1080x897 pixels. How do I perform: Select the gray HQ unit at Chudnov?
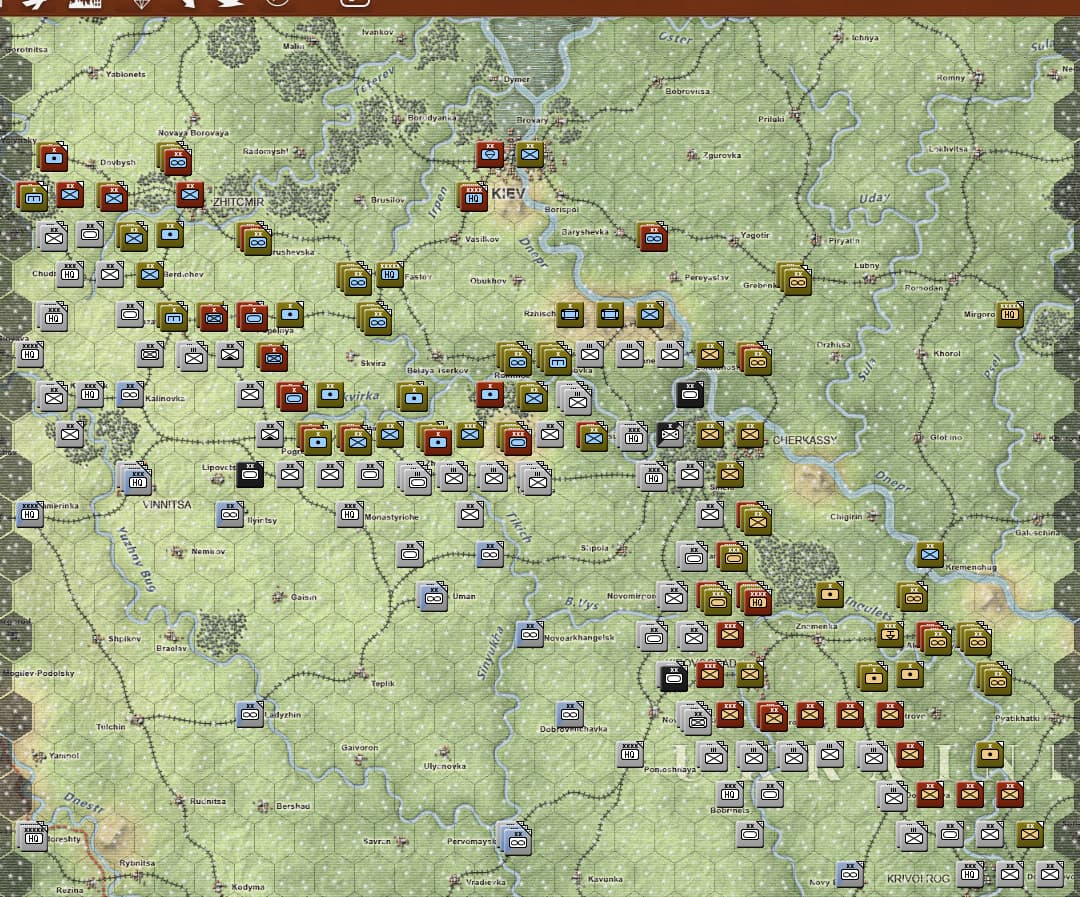(70, 274)
